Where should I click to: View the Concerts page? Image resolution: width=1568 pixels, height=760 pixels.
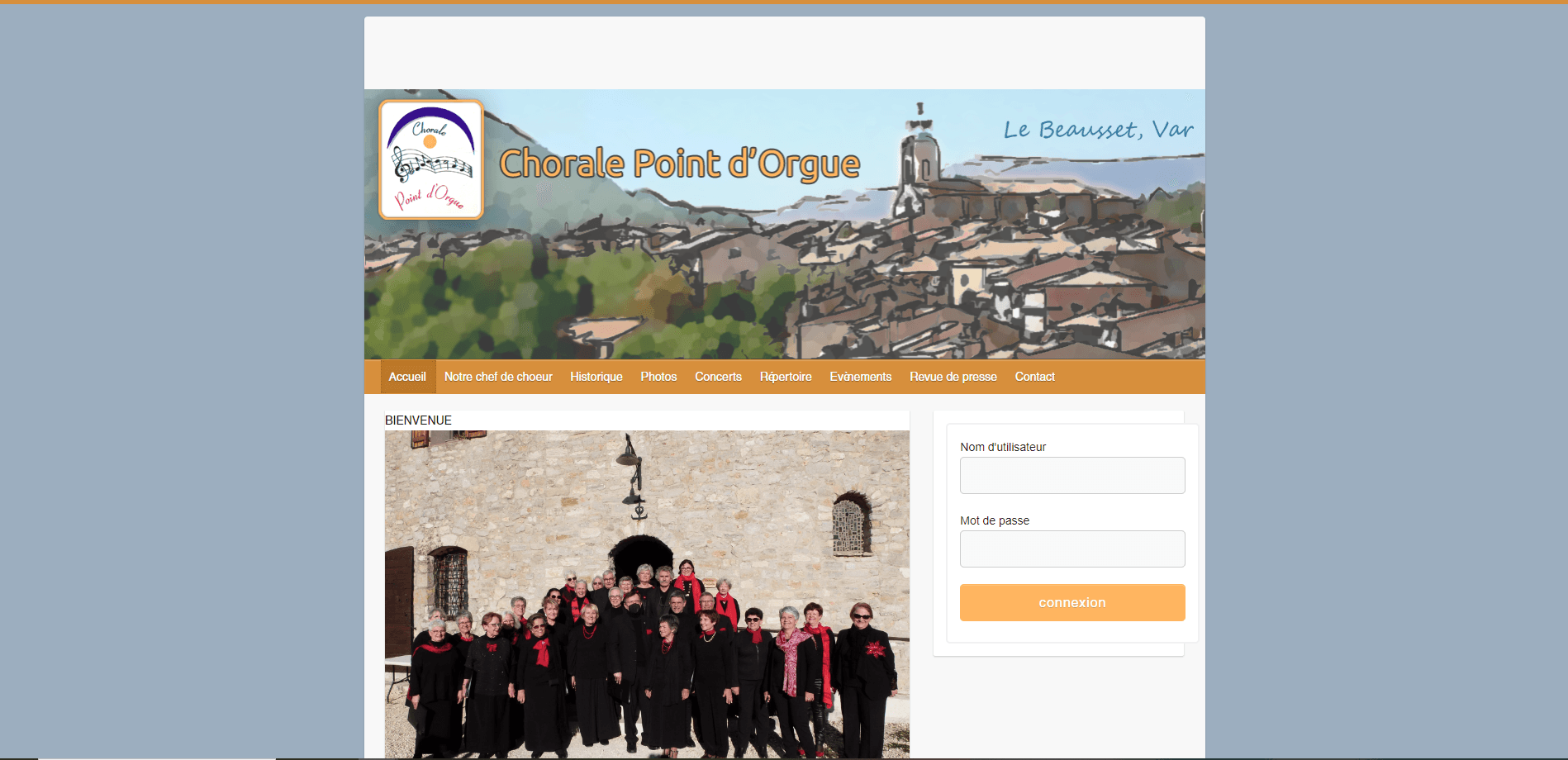coord(717,377)
